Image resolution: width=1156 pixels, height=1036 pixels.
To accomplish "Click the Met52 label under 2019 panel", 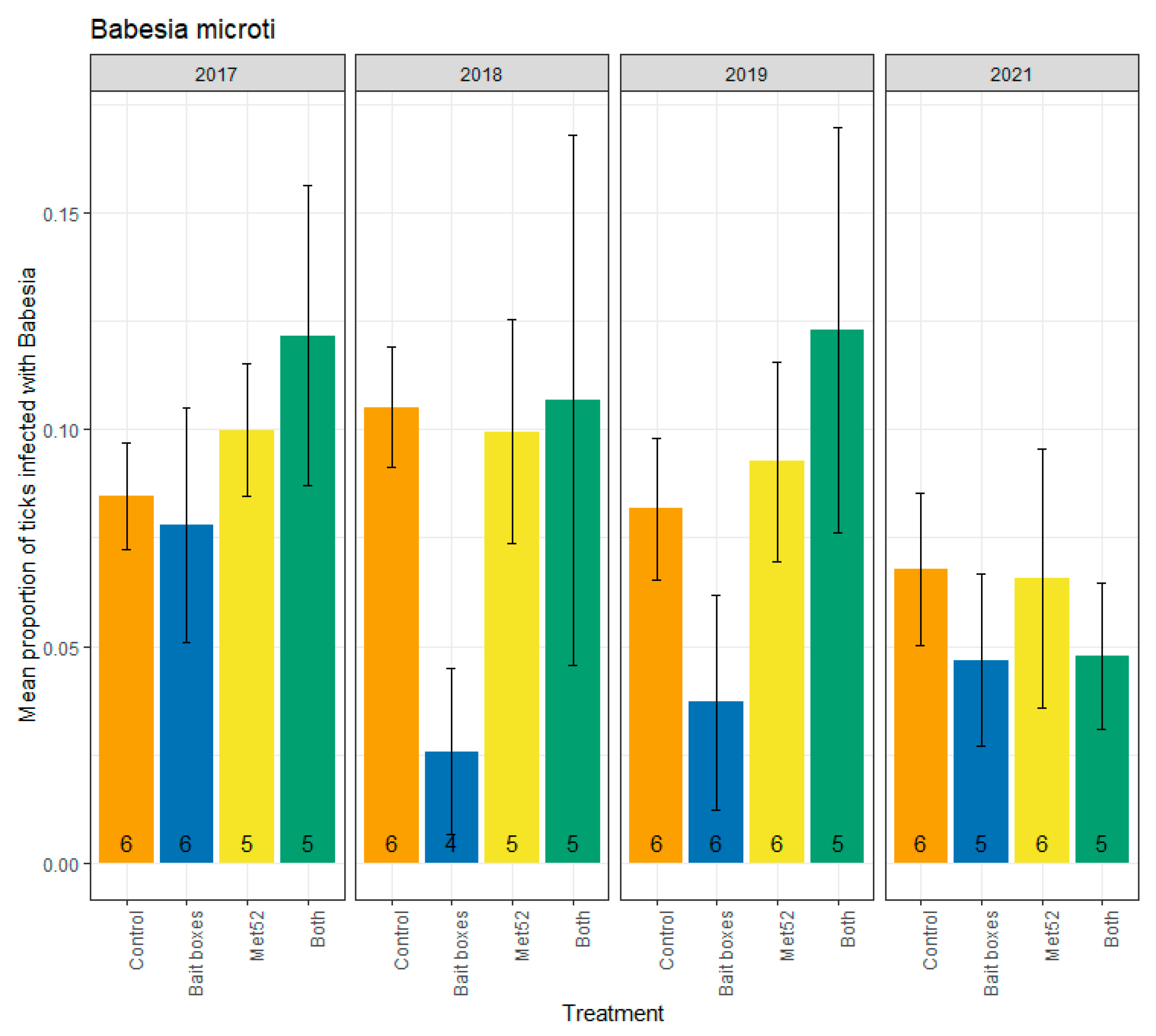I will (x=787, y=936).
